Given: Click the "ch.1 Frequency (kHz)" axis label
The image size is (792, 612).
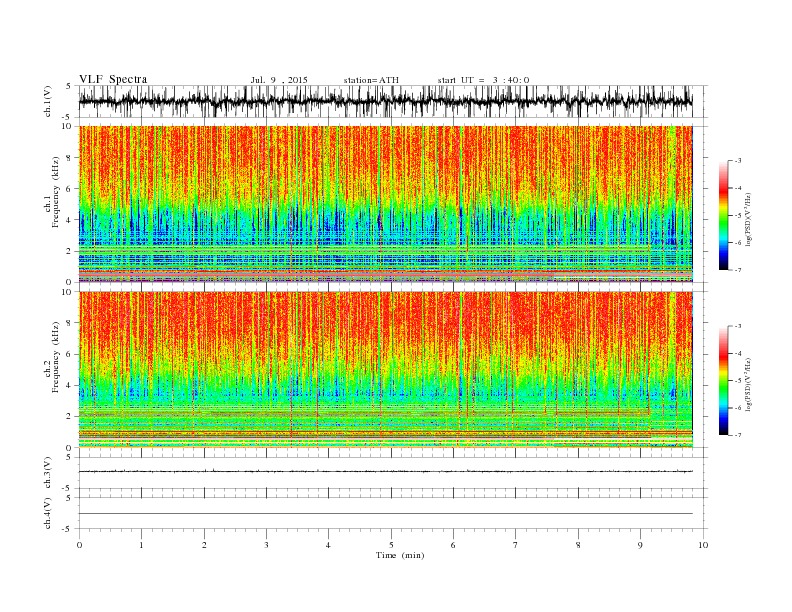Looking at the screenshot, I should tap(51, 192).
